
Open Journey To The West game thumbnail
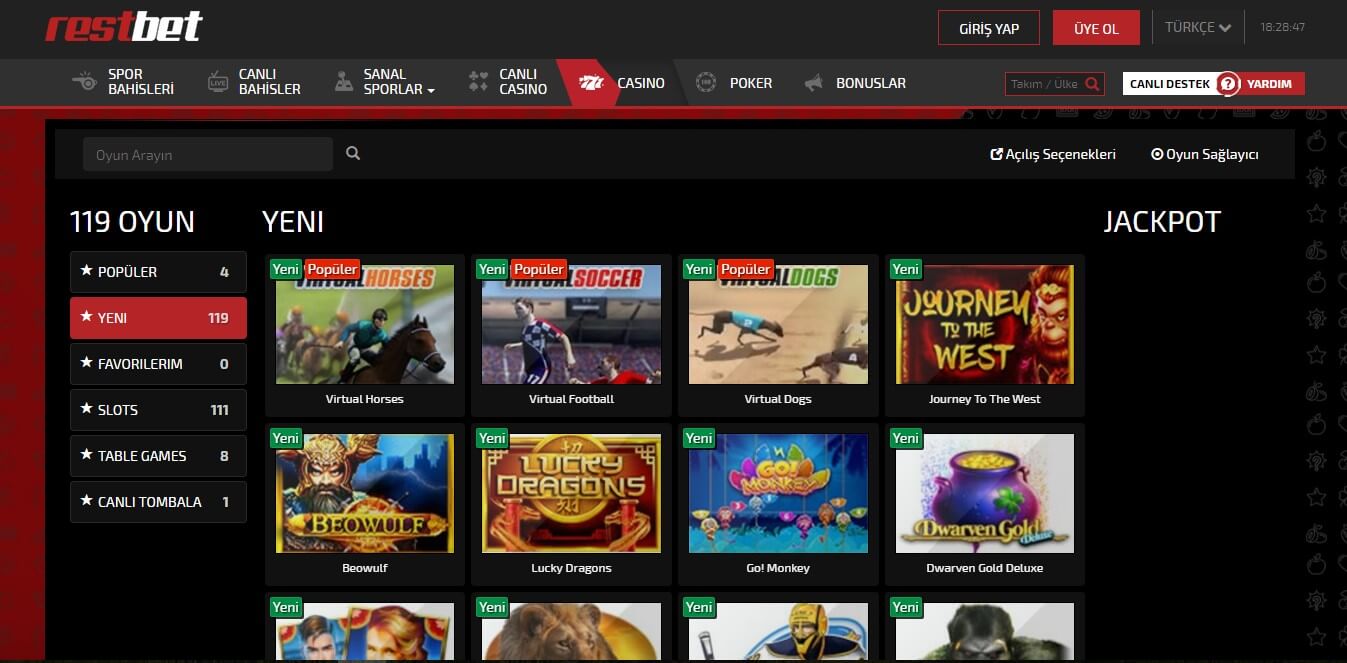985,324
